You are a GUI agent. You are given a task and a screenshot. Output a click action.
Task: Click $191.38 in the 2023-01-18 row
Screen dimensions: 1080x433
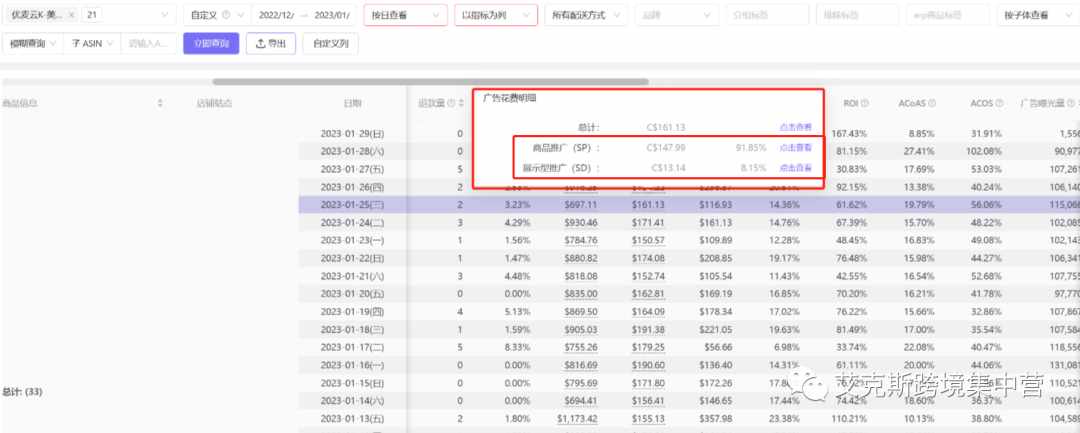[x=647, y=329]
